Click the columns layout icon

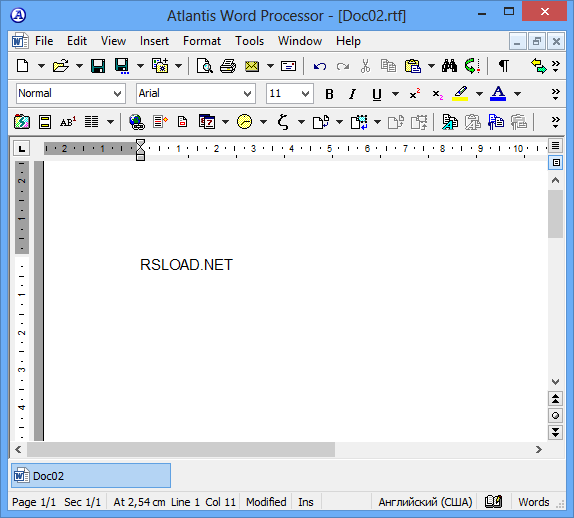[92, 122]
